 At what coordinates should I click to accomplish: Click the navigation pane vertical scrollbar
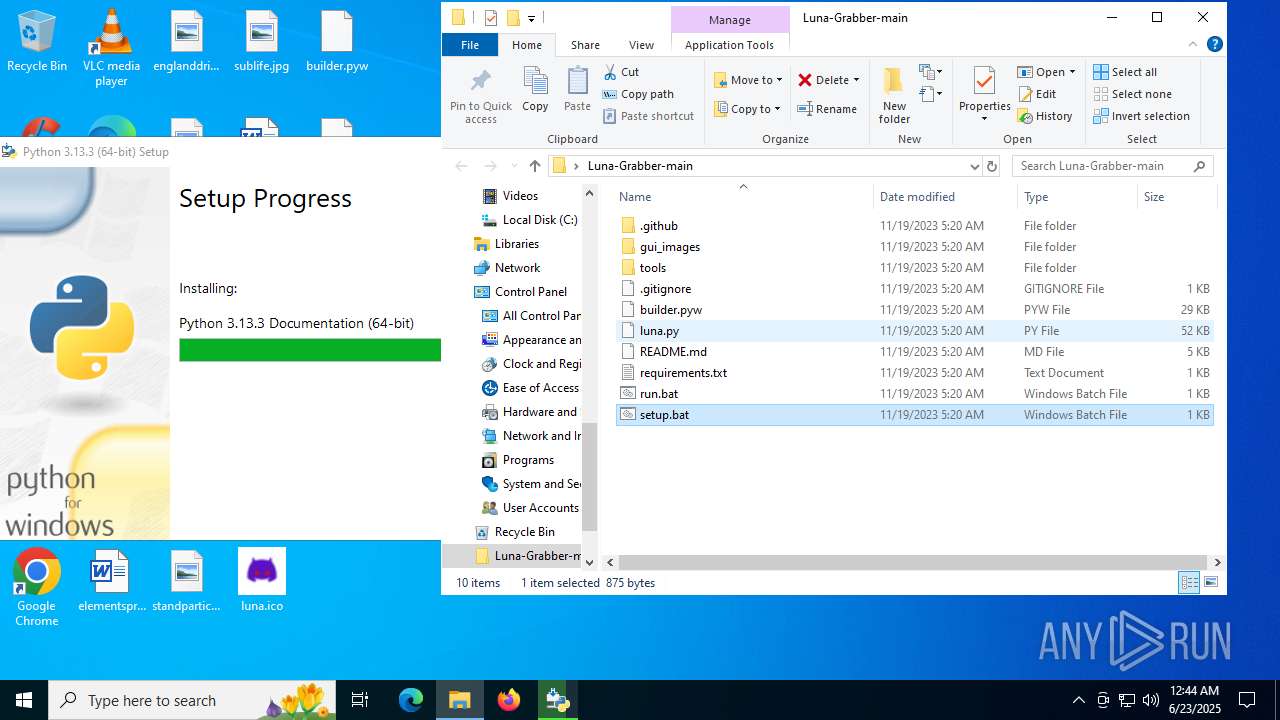[589, 475]
